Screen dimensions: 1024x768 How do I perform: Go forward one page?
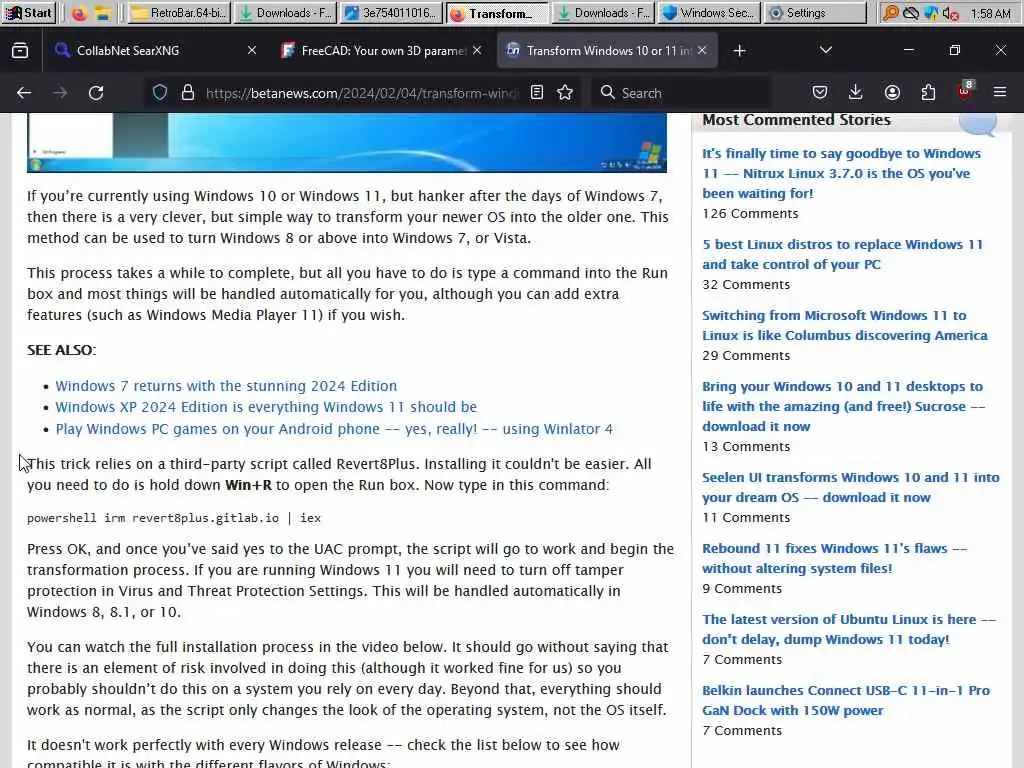coord(60,93)
